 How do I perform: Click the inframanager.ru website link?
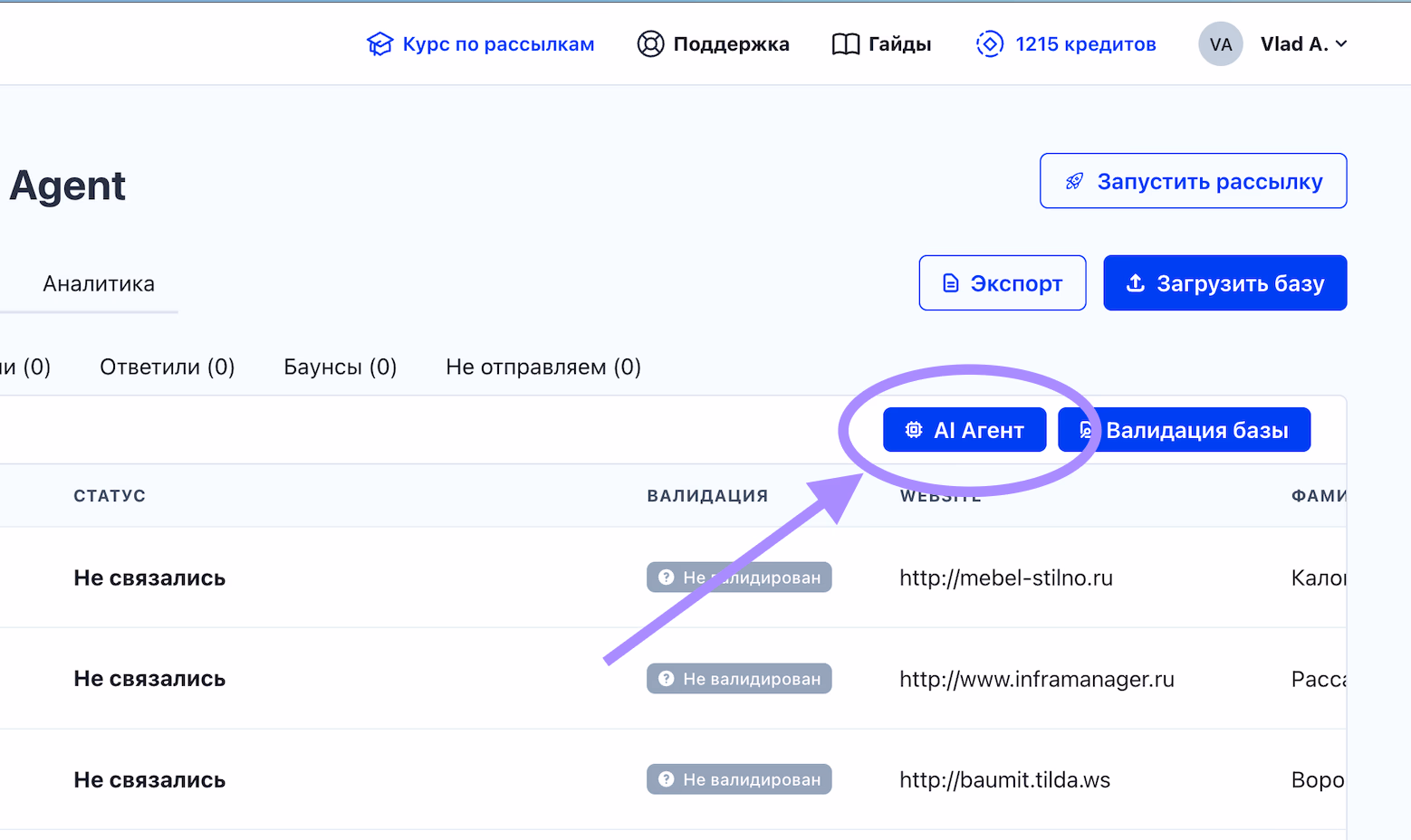coord(1036,680)
